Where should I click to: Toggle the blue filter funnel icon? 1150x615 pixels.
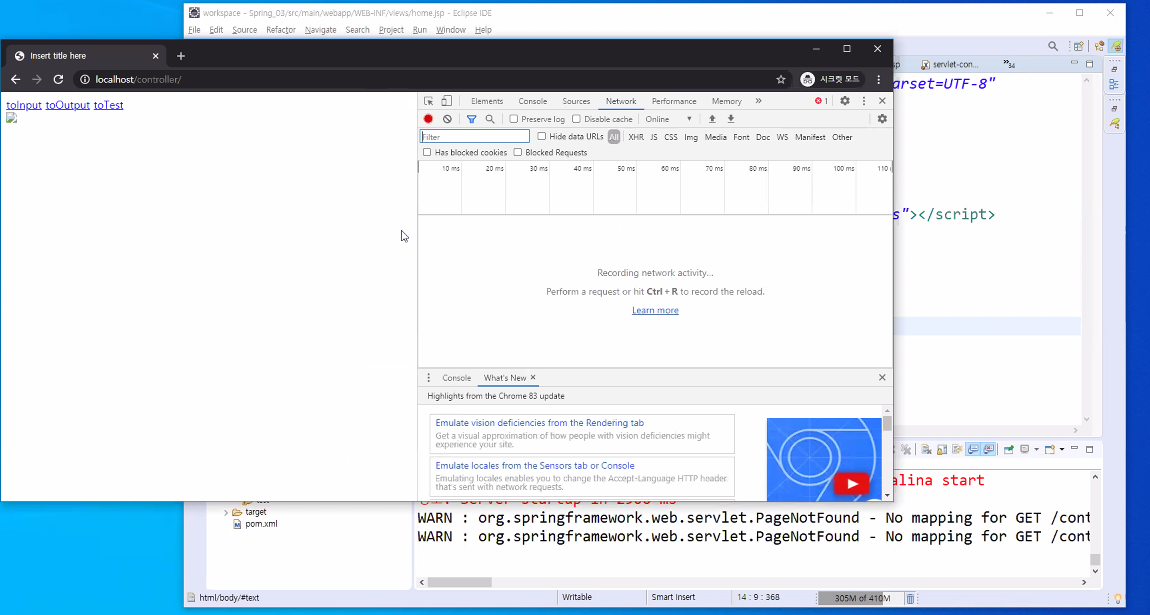click(472, 119)
